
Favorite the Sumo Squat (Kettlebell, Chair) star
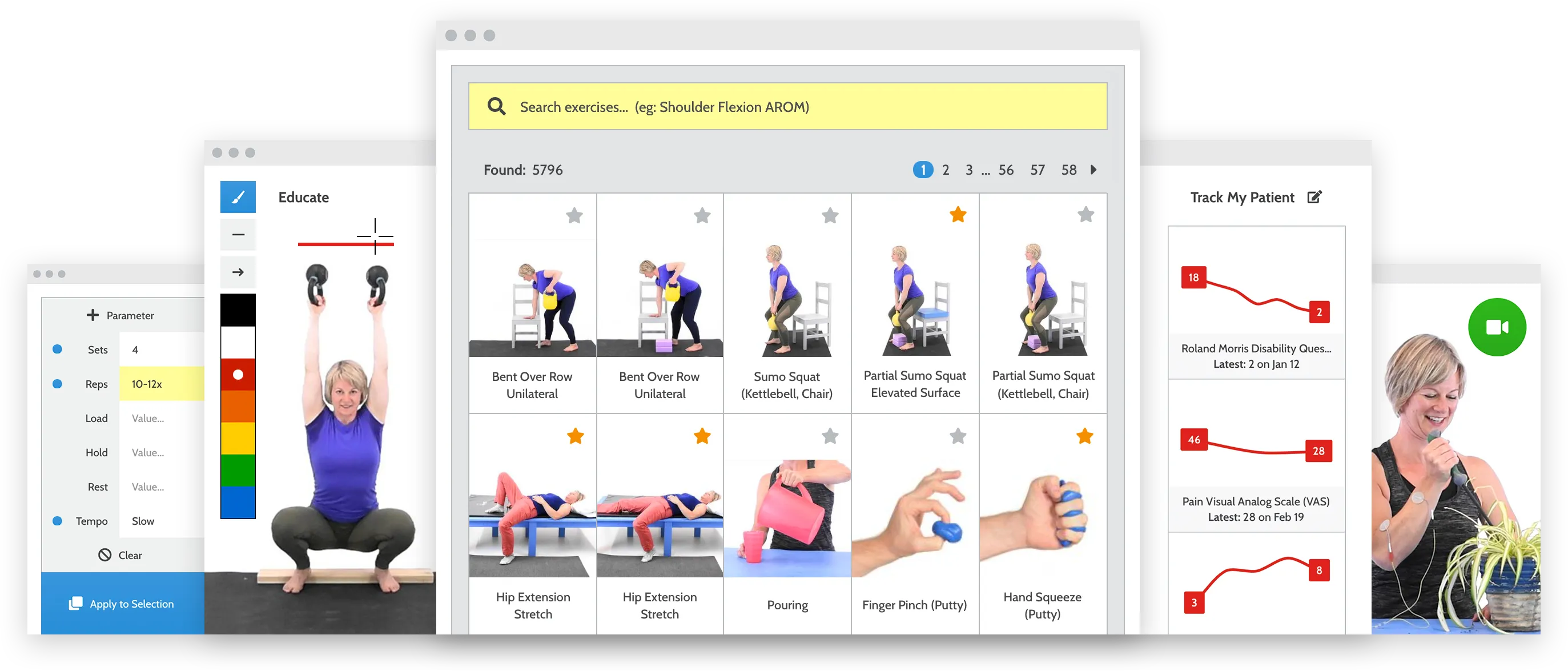pos(830,215)
